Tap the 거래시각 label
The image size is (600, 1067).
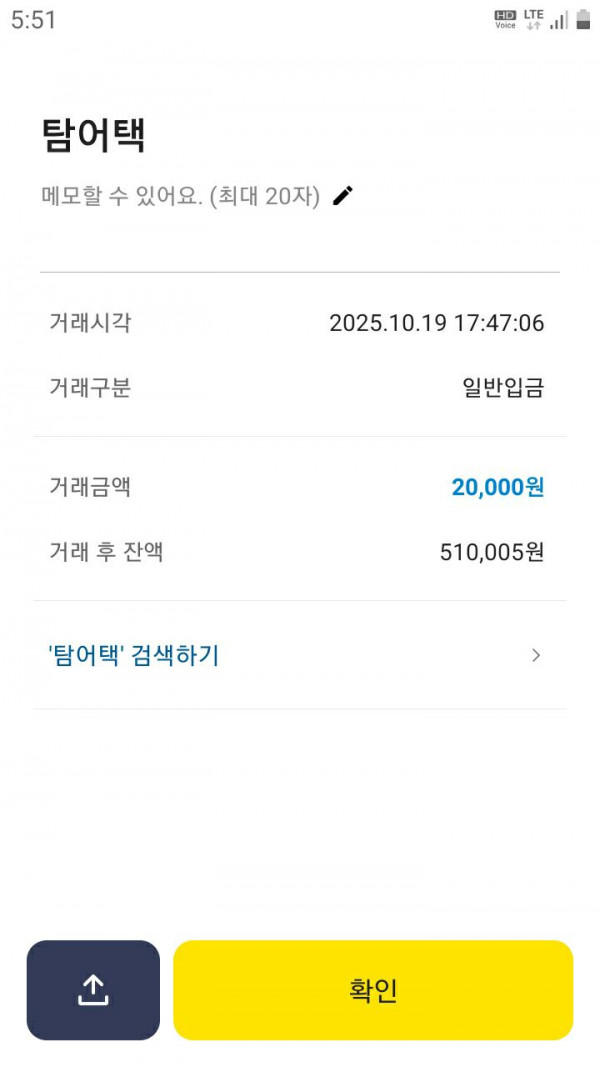(x=90, y=323)
